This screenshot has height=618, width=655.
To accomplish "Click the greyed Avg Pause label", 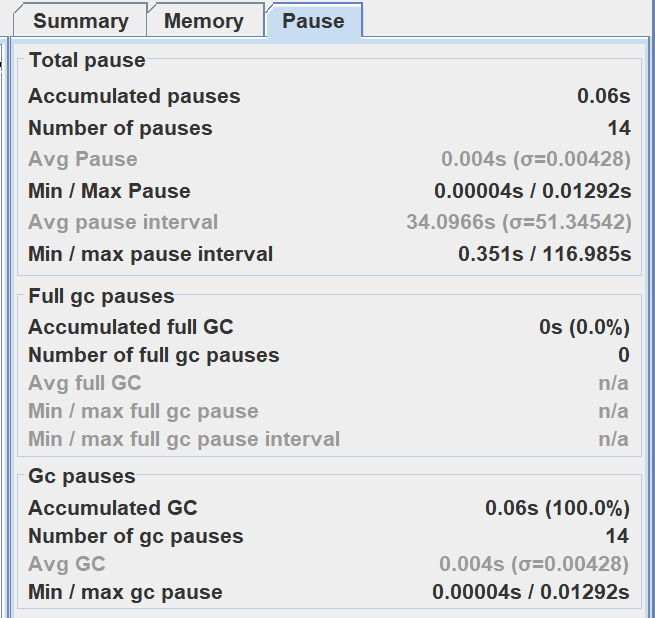I will coord(83,159).
